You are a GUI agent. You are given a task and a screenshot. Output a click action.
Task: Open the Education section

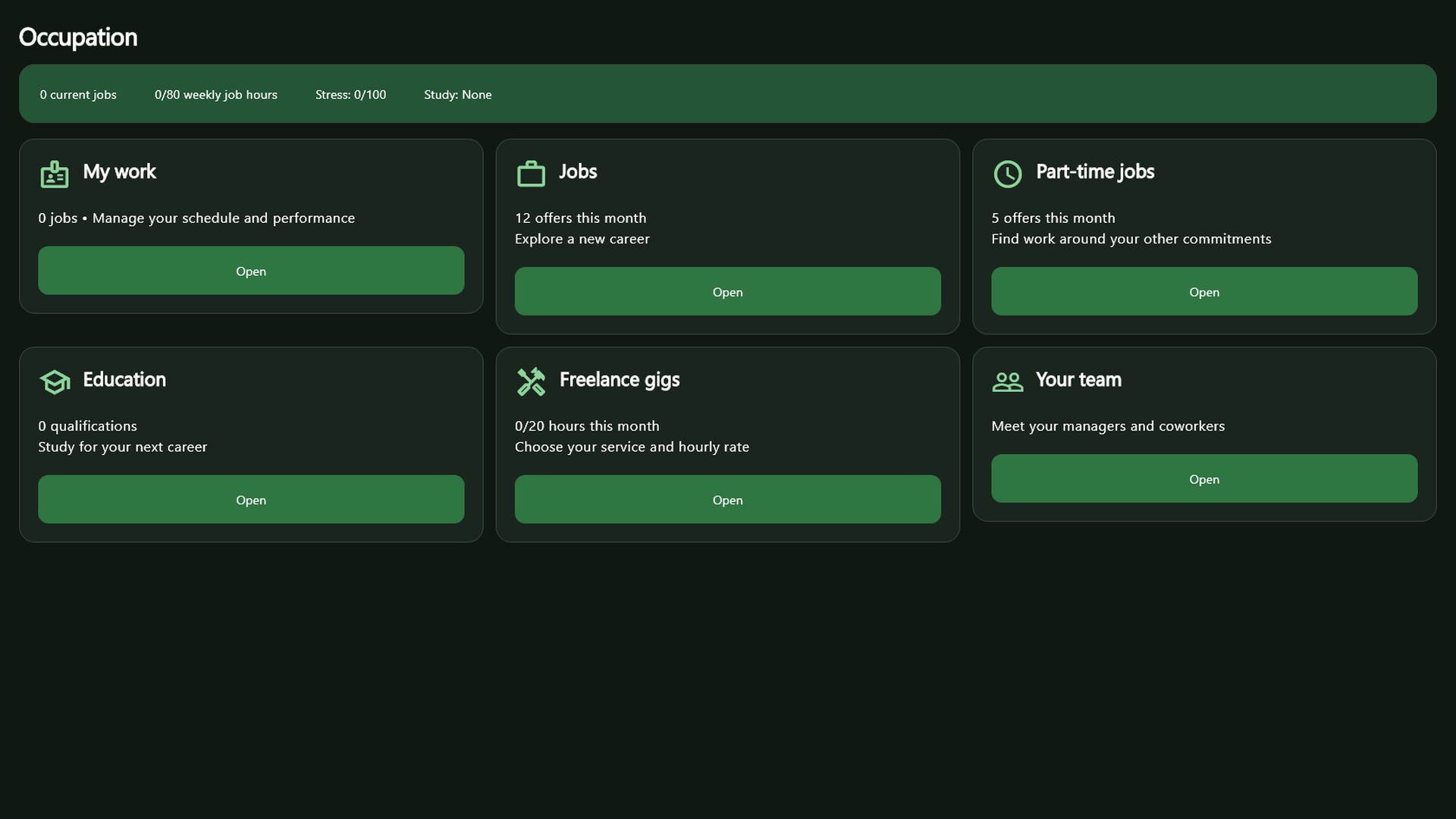click(x=251, y=499)
